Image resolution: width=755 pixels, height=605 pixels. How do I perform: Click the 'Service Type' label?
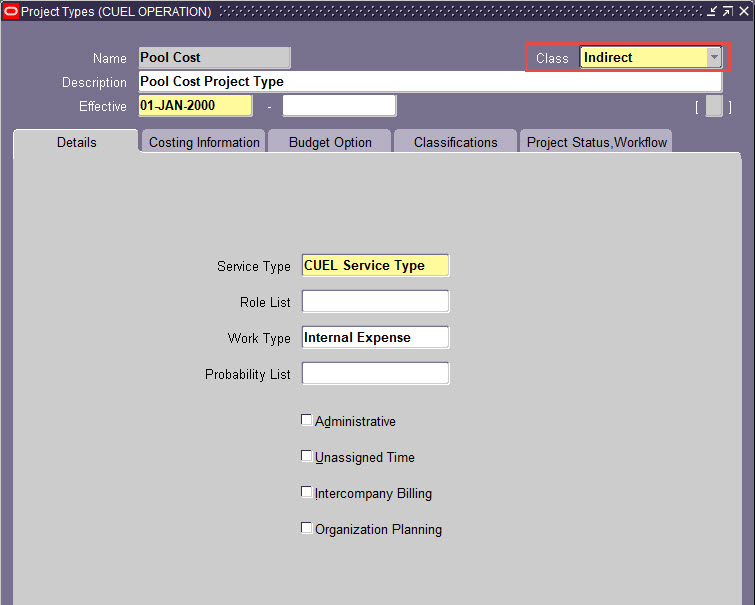(254, 266)
